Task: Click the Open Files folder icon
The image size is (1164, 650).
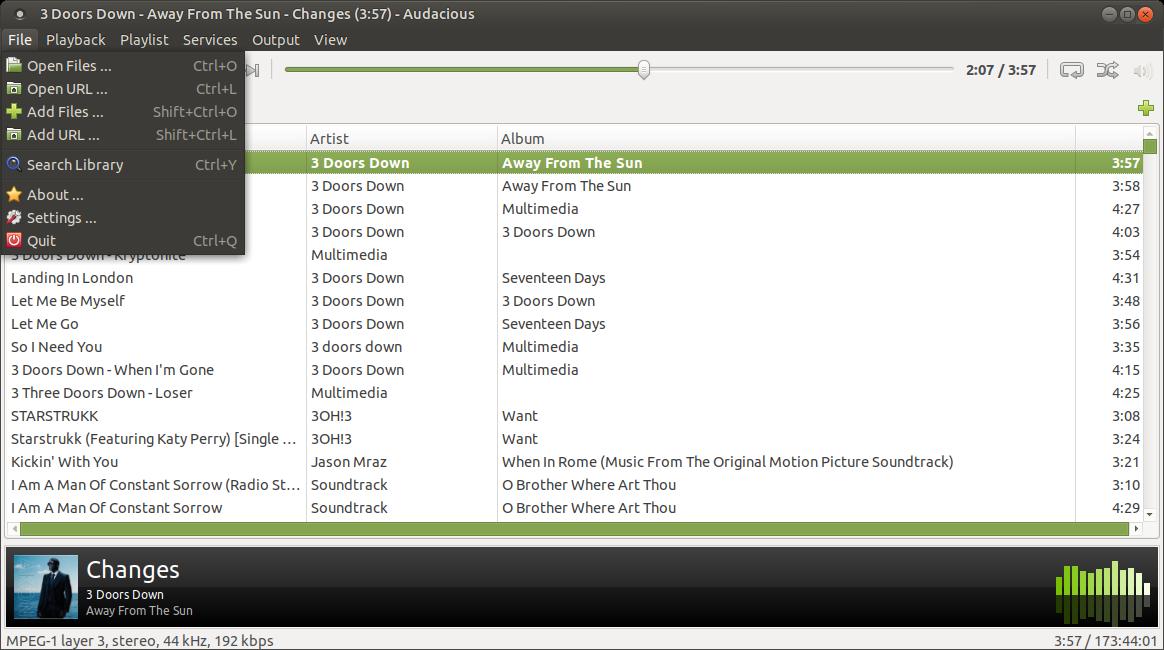Action: pyautogui.click(x=13, y=65)
